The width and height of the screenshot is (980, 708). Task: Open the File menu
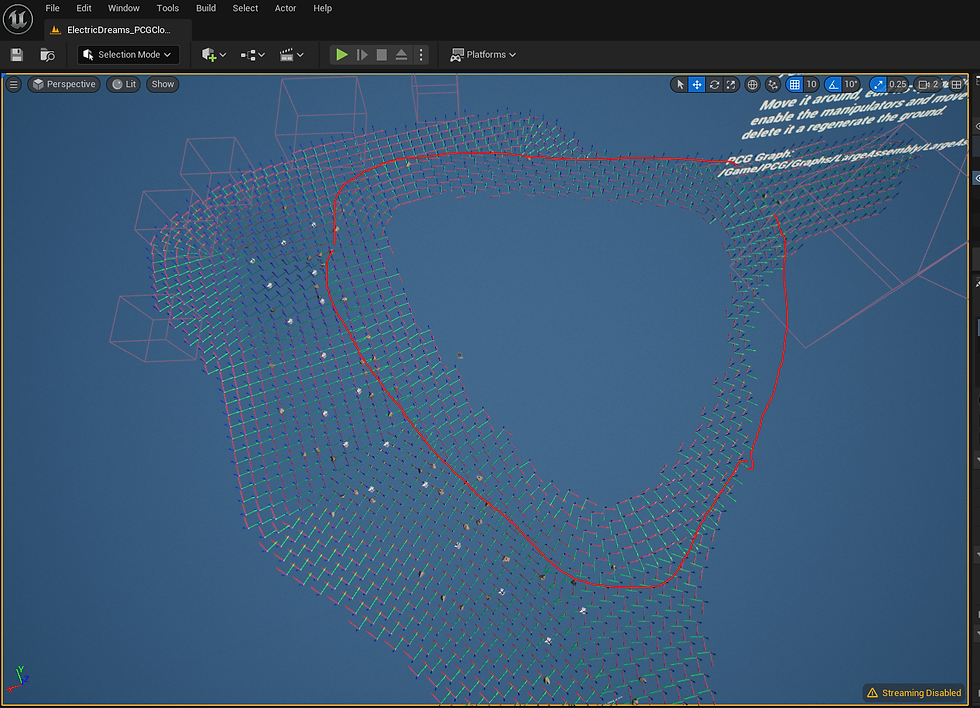(52, 8)
